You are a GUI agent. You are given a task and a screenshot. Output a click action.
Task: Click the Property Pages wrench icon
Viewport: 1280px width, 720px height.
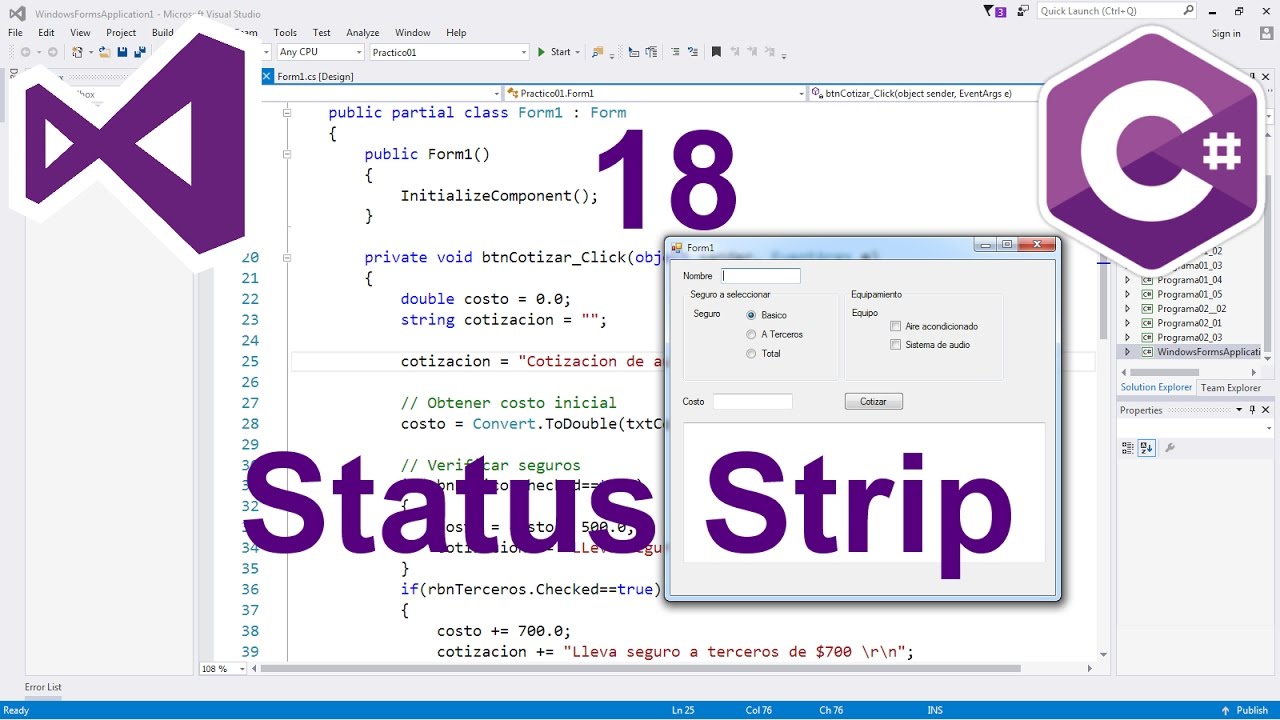[x=1170, y=448]
